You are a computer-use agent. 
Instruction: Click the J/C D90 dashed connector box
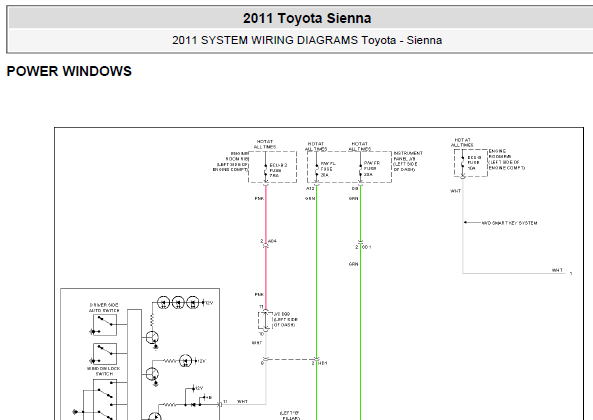[x=265, y=320]
